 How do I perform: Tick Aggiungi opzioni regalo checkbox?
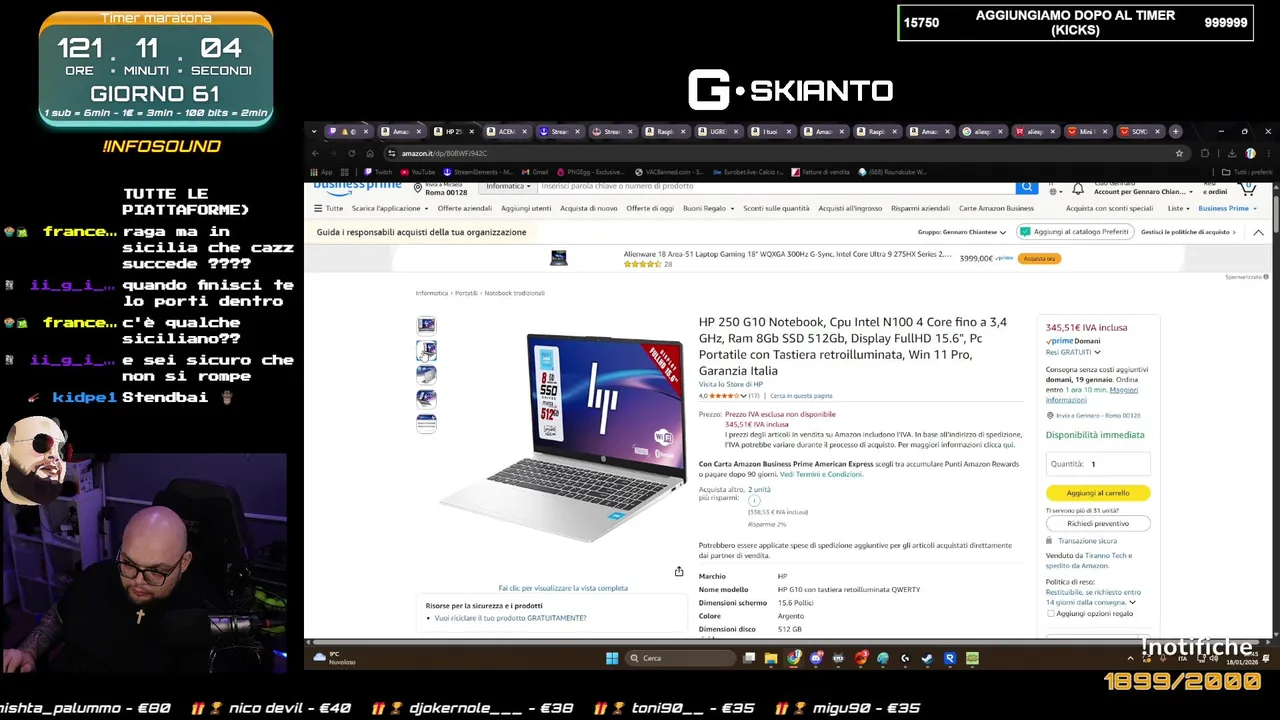[x=1050, y=613]
